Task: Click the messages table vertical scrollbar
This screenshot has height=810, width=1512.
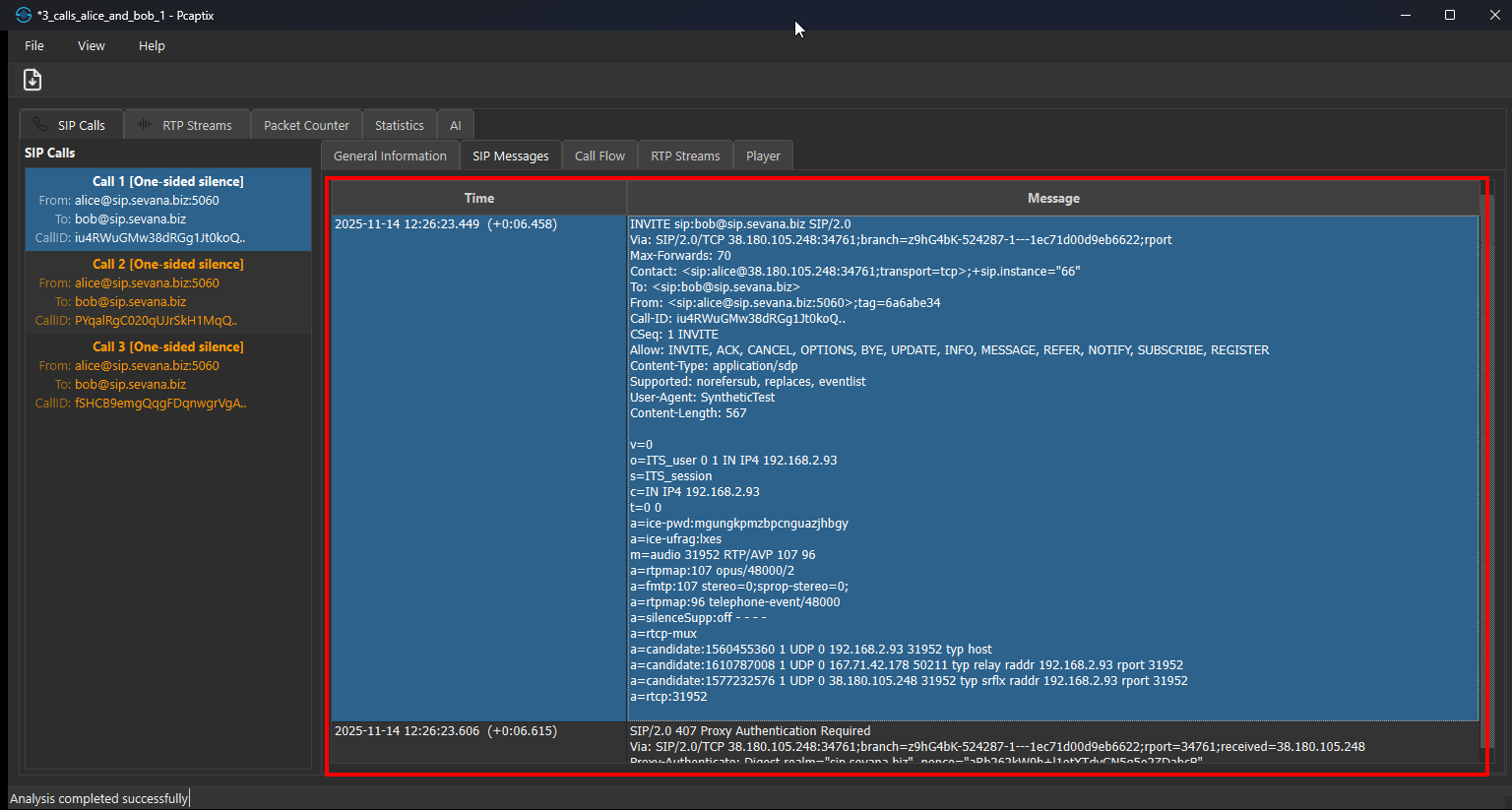Action: click(x=1487, y=472)
